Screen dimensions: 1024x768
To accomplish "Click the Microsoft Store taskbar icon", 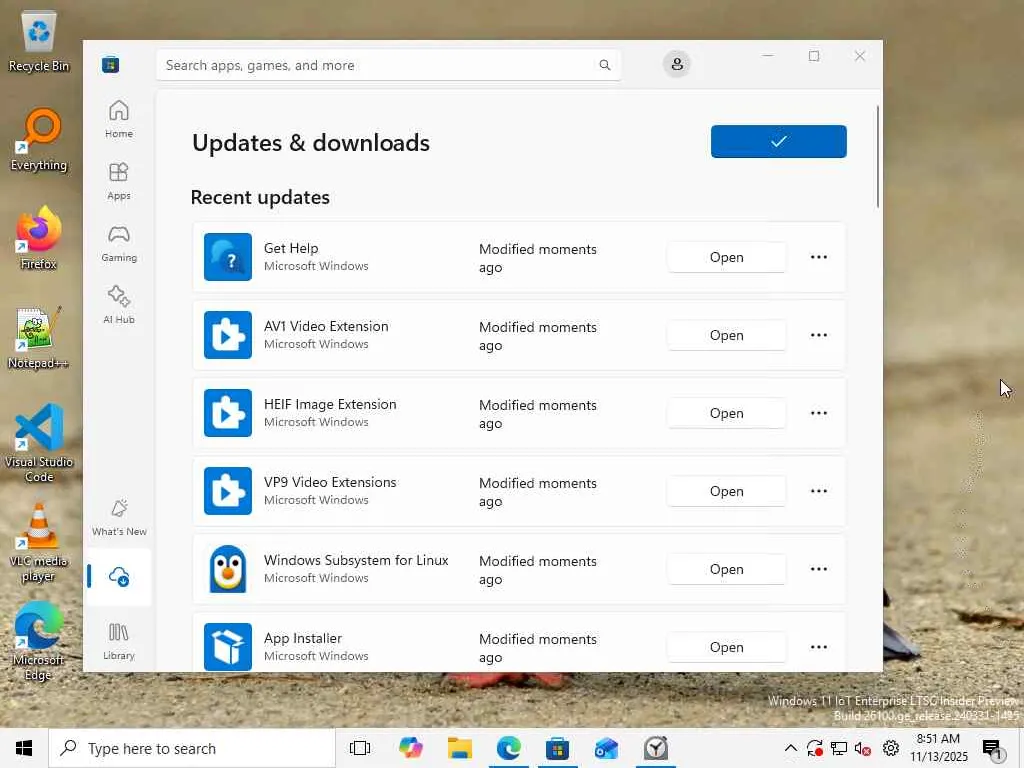I will pyautogui.click(x=557, y=748).
